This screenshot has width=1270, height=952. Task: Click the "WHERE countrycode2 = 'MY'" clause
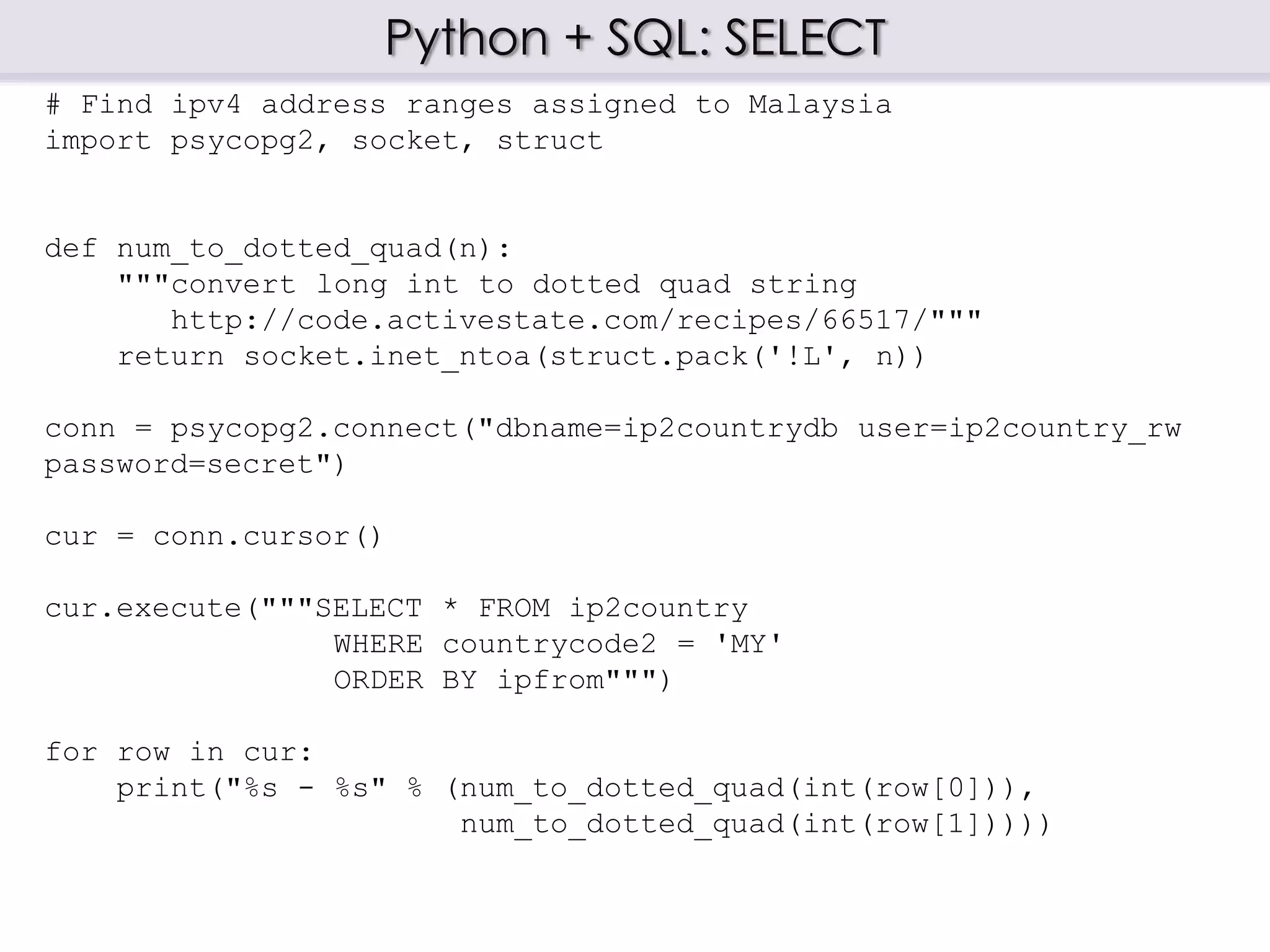click(557, 645)
